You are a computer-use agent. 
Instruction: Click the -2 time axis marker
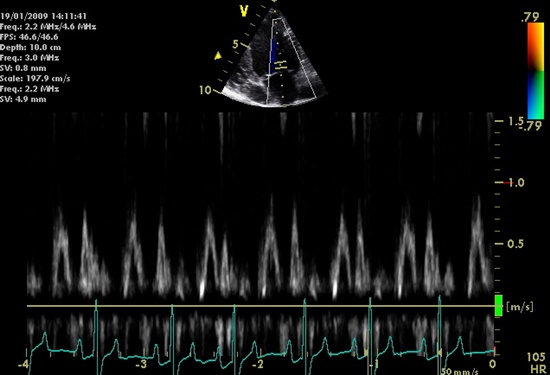[258, 364]
